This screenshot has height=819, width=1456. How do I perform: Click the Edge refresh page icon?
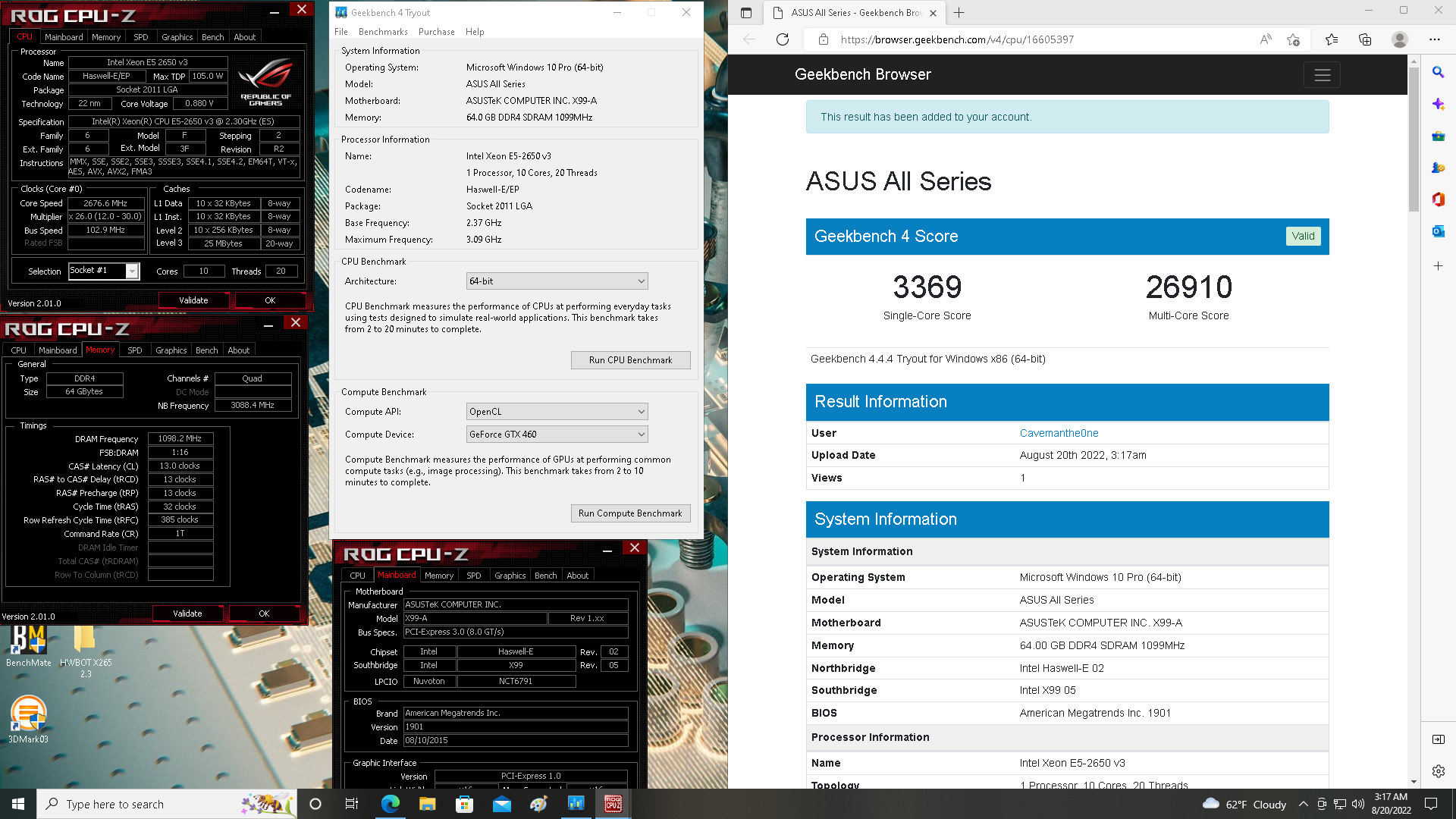click(x=783, y=39)
